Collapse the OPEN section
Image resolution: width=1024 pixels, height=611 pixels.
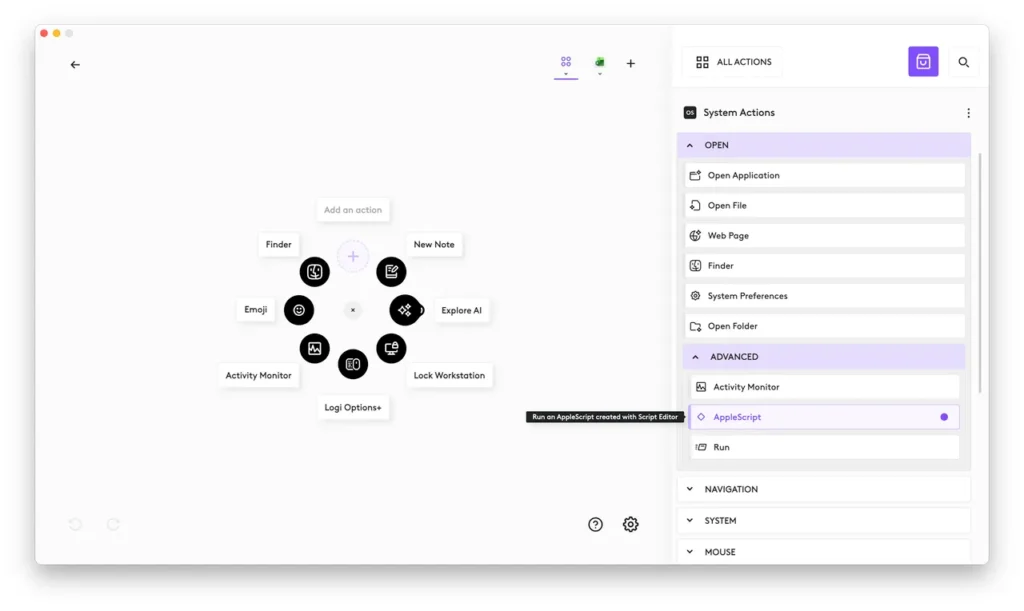tap(690, 145)
